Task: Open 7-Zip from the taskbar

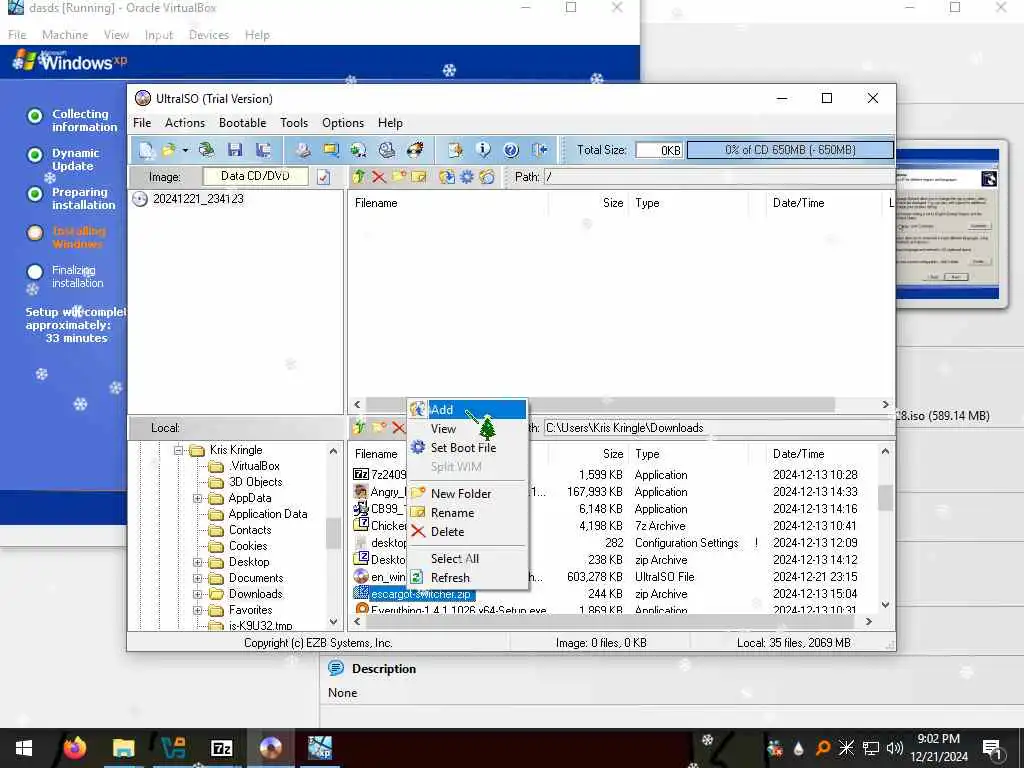Action: (222, 748)
